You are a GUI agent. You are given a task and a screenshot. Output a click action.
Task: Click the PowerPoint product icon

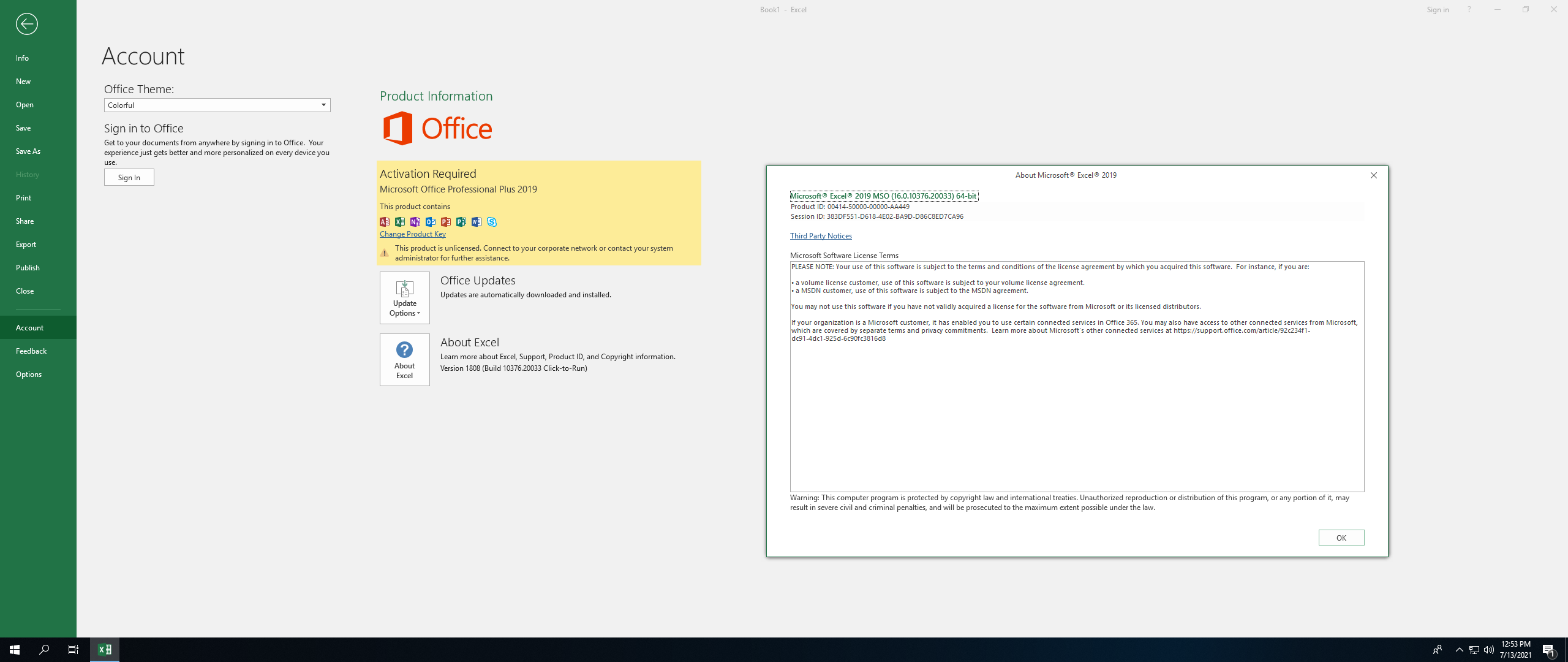point(446,222)
